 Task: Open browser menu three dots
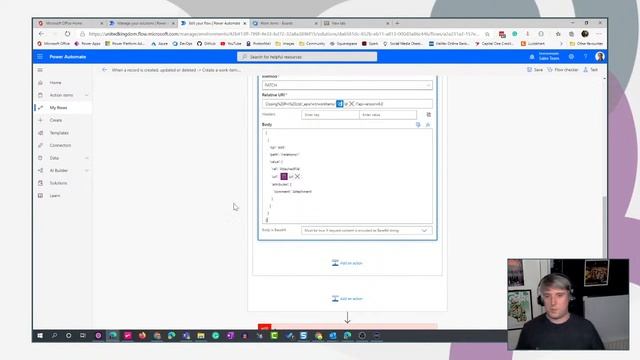pos(599,34)
